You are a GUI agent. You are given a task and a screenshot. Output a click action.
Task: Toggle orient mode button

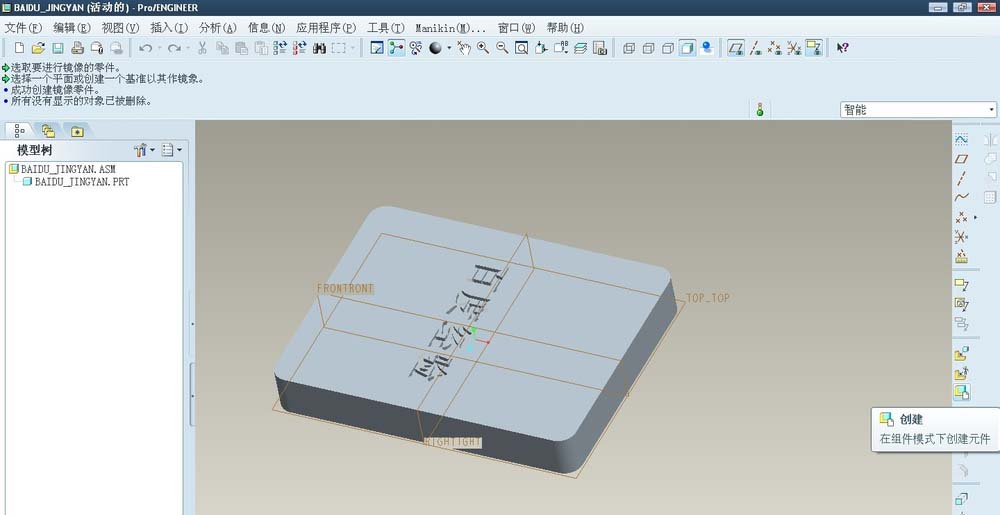click(x=416, y=48)
